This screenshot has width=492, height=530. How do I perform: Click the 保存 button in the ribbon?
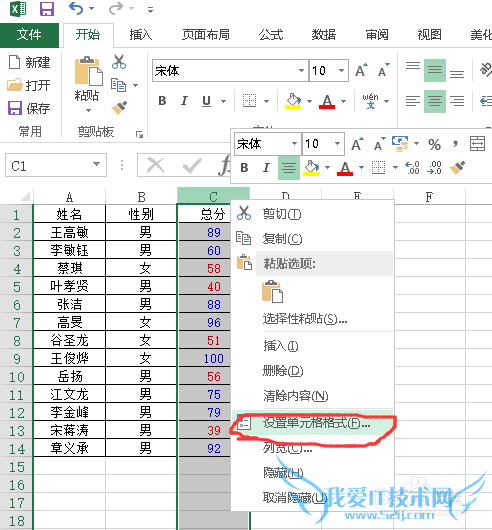coord(29,108)
